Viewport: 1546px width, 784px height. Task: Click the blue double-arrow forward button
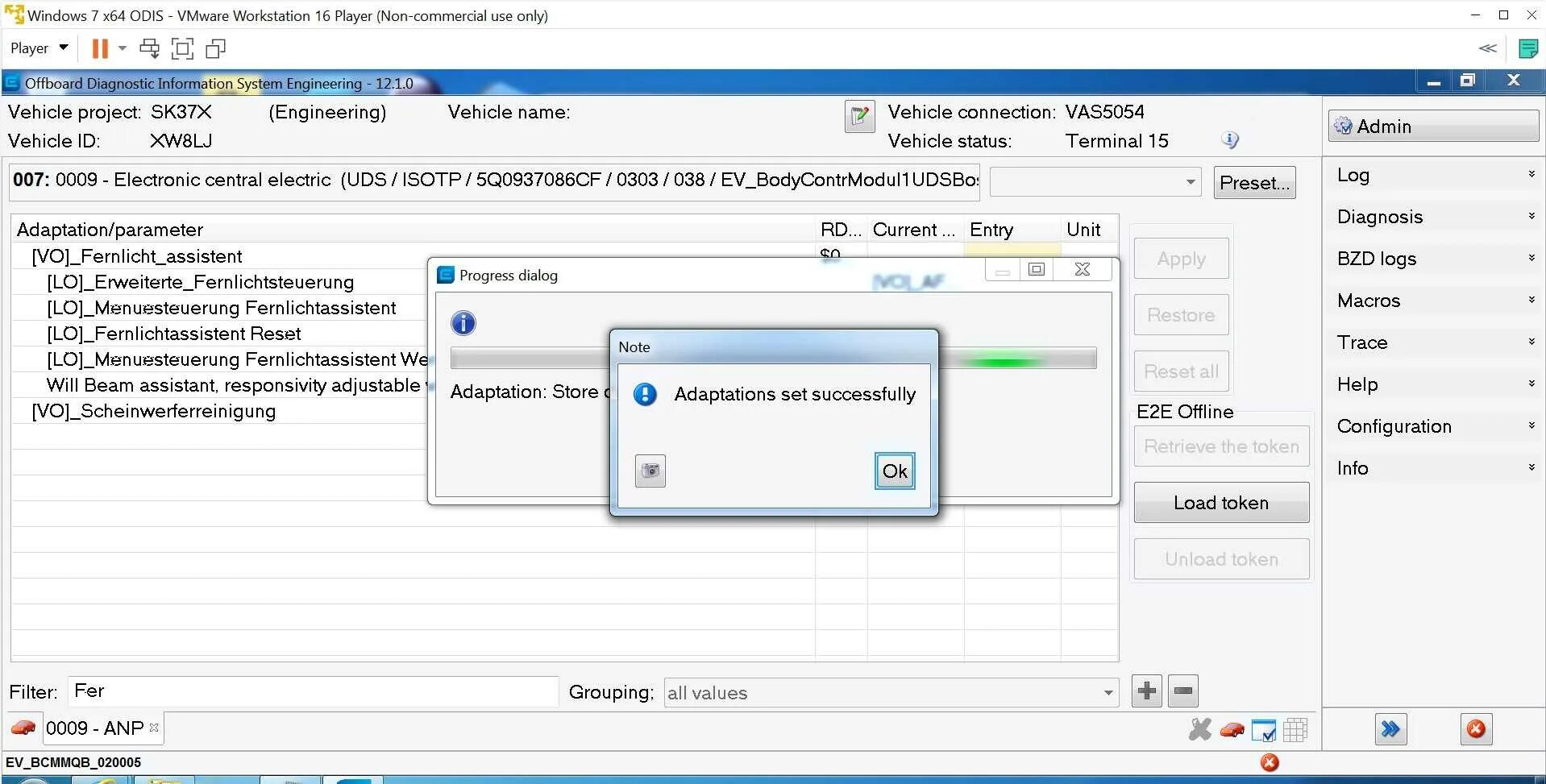point(1391,729)
